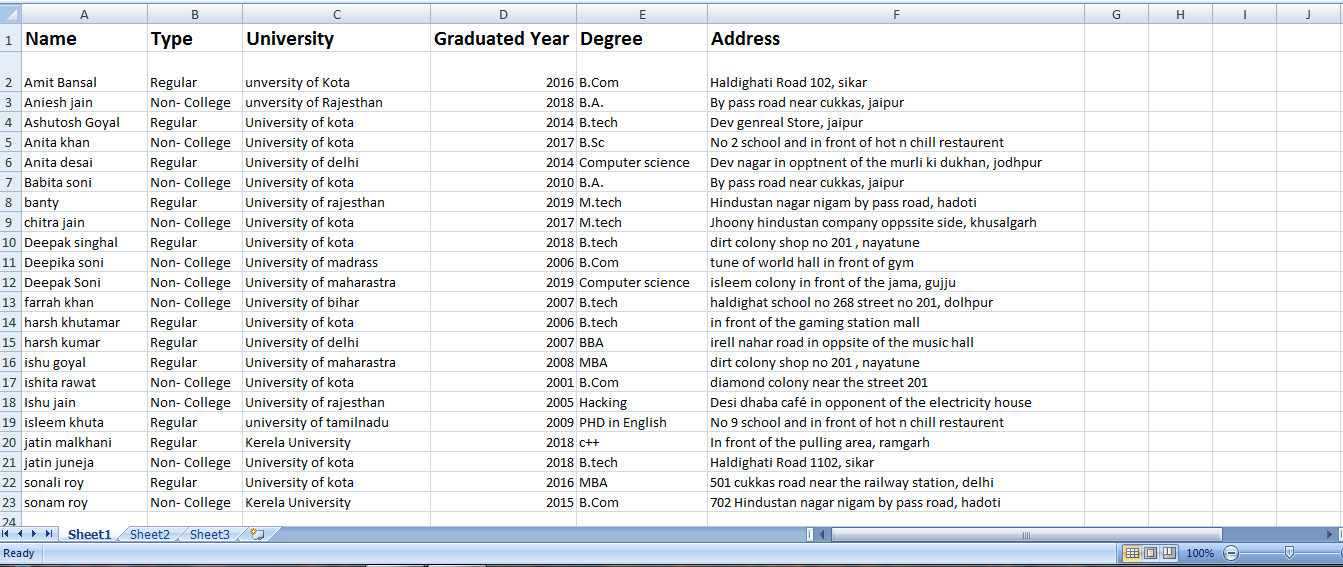This screenshot has width=1343, height=567.
Task: Click the zoom out minus button
Action: pyautogui.click(x=1231, y=553)
